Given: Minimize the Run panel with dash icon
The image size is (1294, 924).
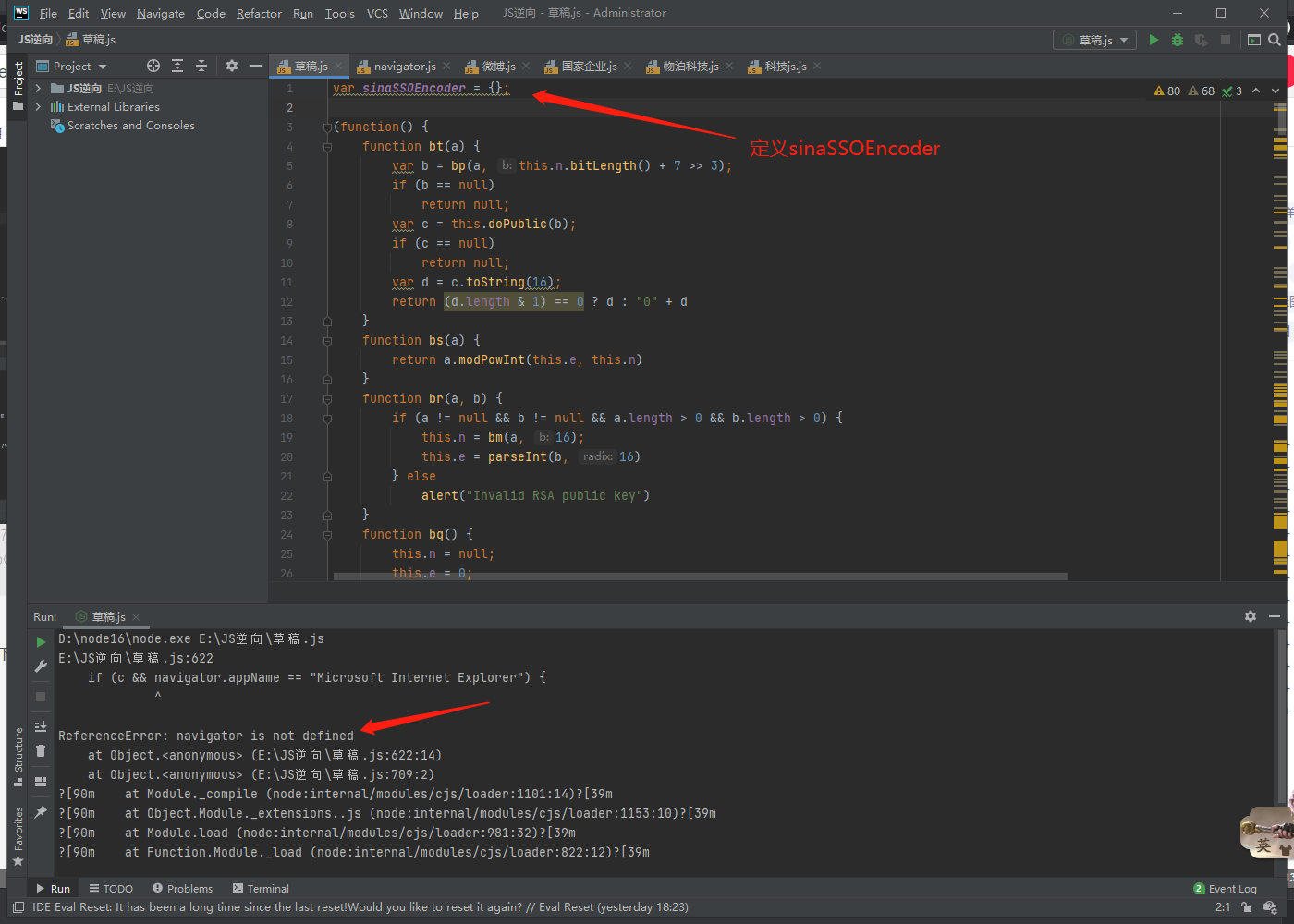Looking at the screenshot, I should 1275,616.
